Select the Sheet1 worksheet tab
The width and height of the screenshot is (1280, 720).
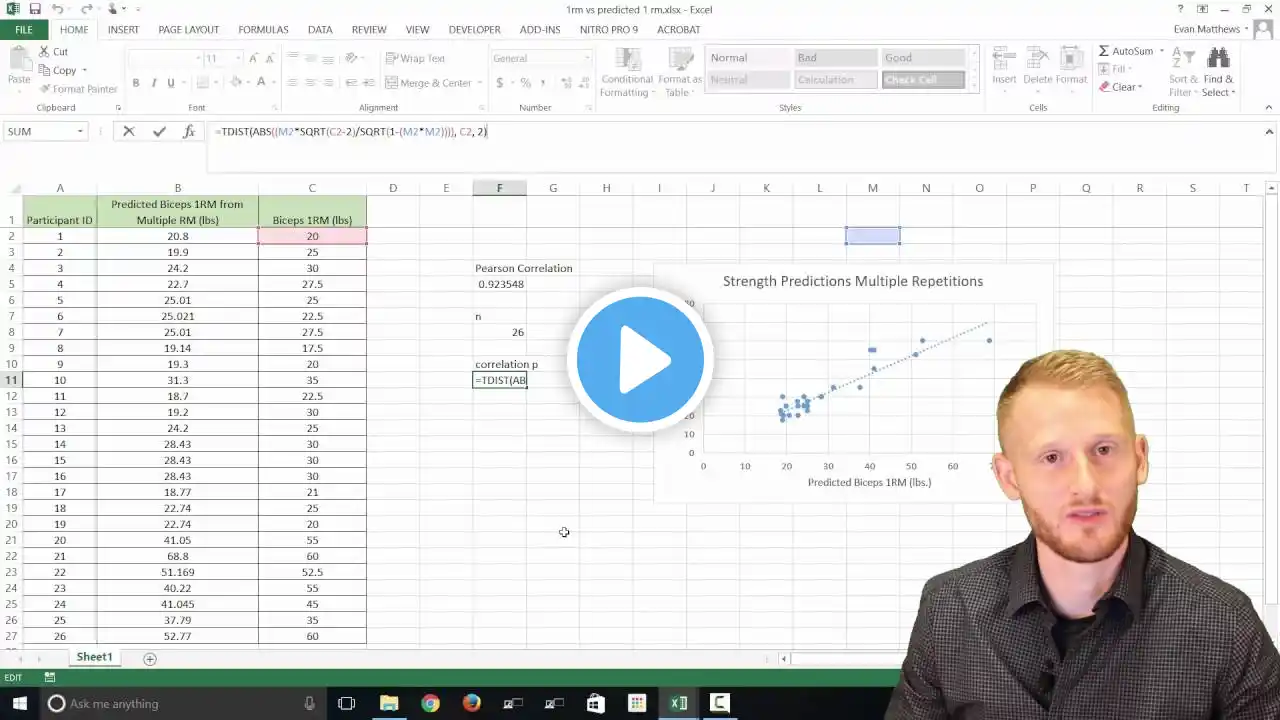[x=95, y=657]
